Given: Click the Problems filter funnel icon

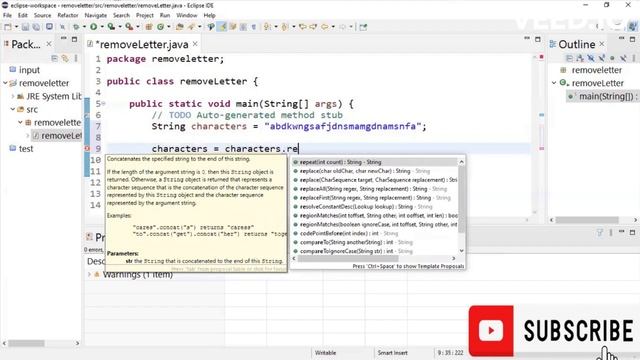Looking at the screenshot, I should [x=600, y=232].
